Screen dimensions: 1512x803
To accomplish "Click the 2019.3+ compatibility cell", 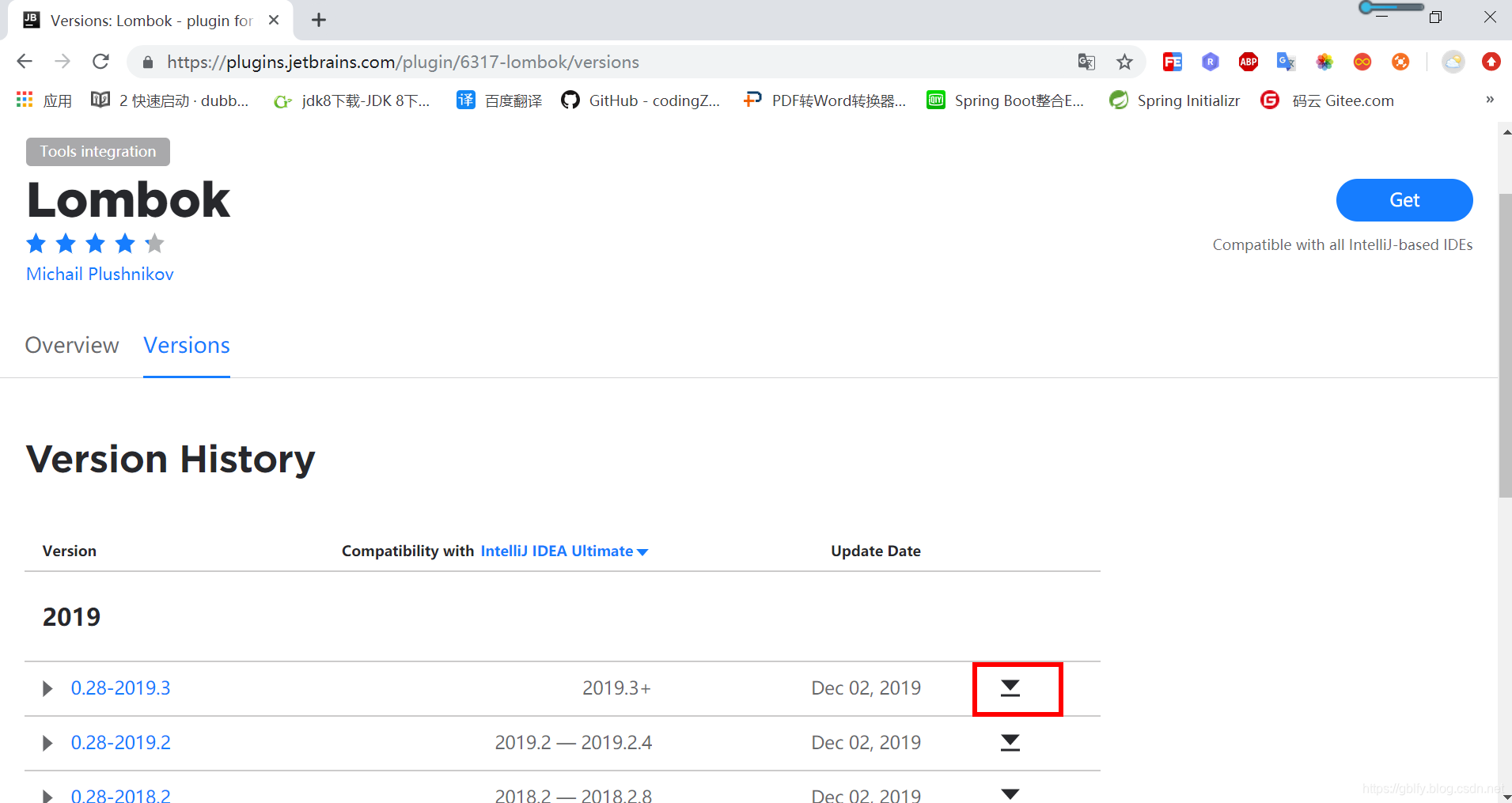I will pyautogui.click(x=617, y=688).
